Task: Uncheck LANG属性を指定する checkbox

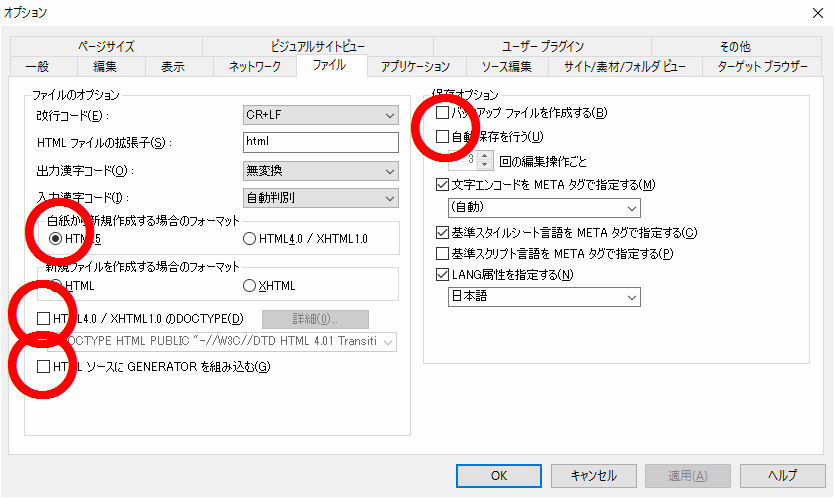Action: click(x=443, y=275)
